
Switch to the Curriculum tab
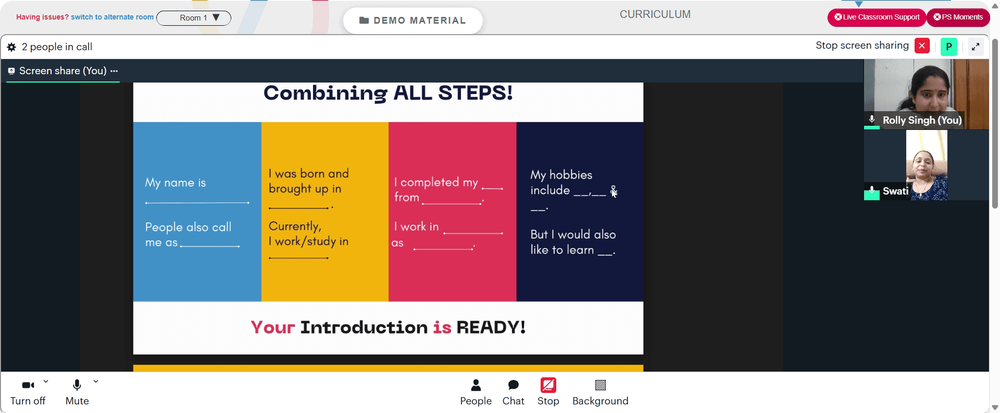click(x=655, y=14)
